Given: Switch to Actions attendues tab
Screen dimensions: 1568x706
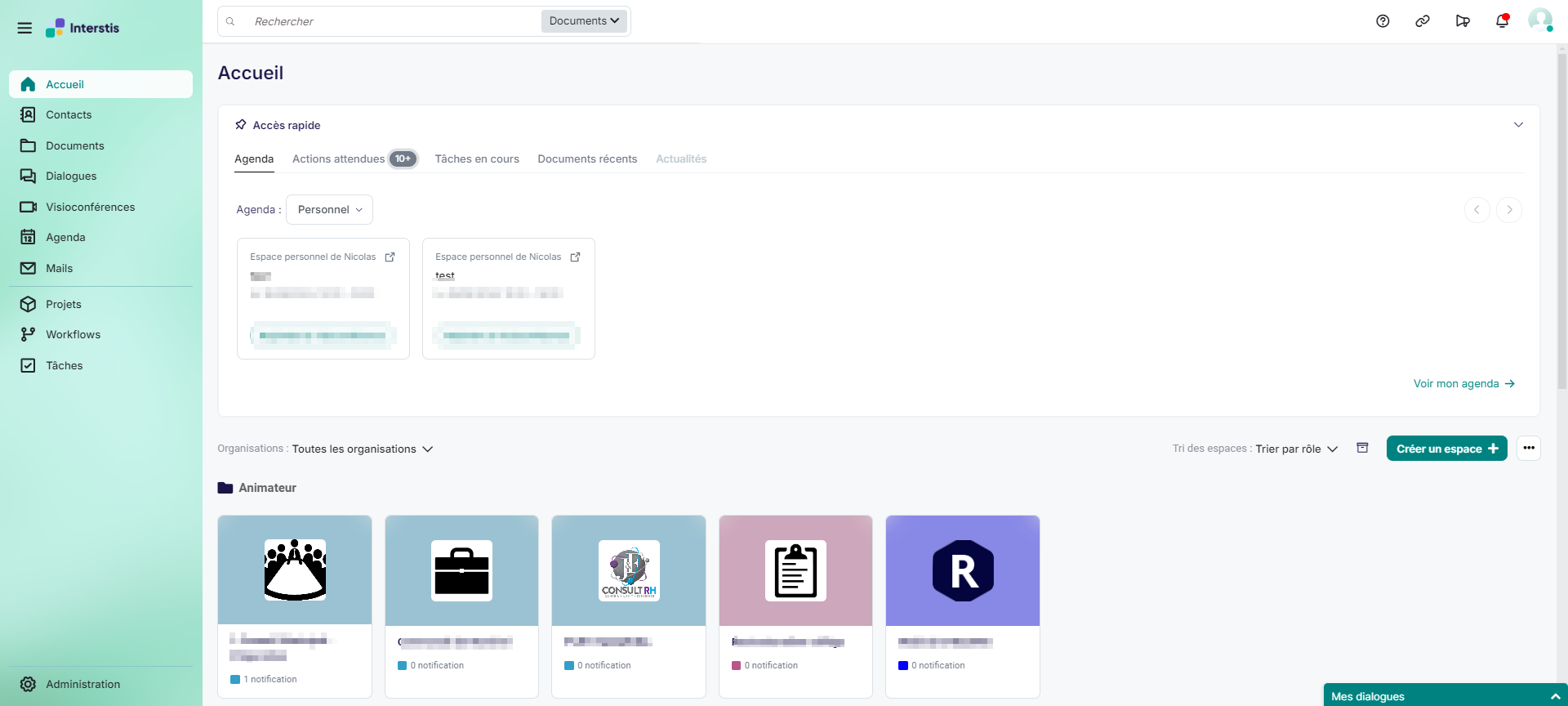Looking at the screenshot, I should [x=338, y=159].
